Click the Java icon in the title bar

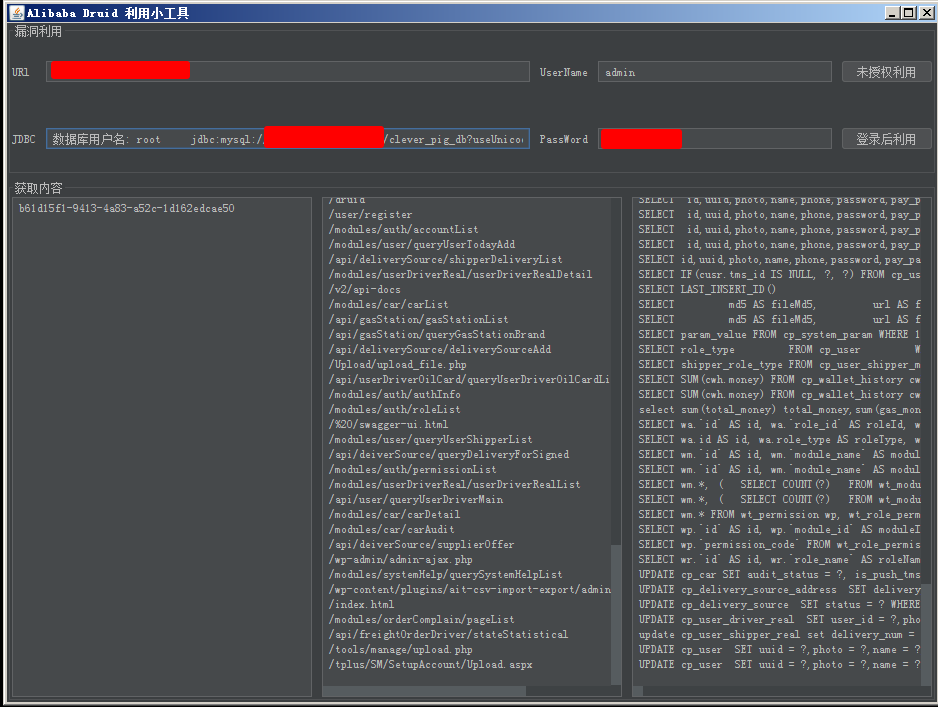[x=16, y=13]
